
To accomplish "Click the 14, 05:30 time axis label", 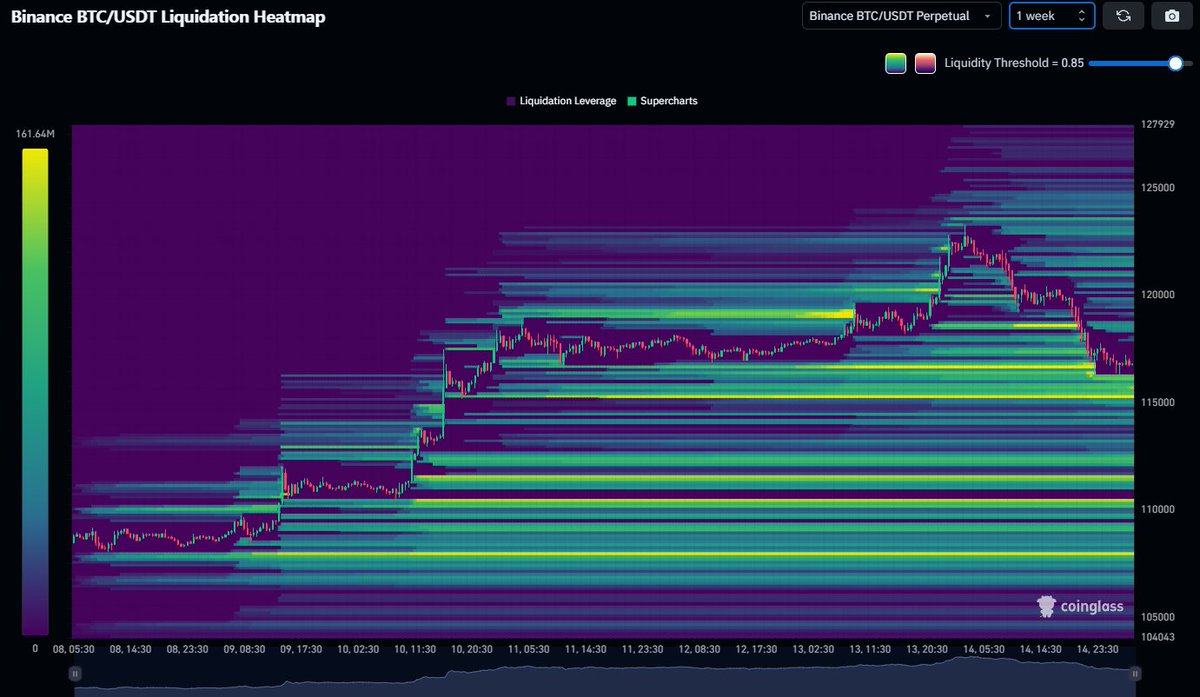I will tap(983, 649).
